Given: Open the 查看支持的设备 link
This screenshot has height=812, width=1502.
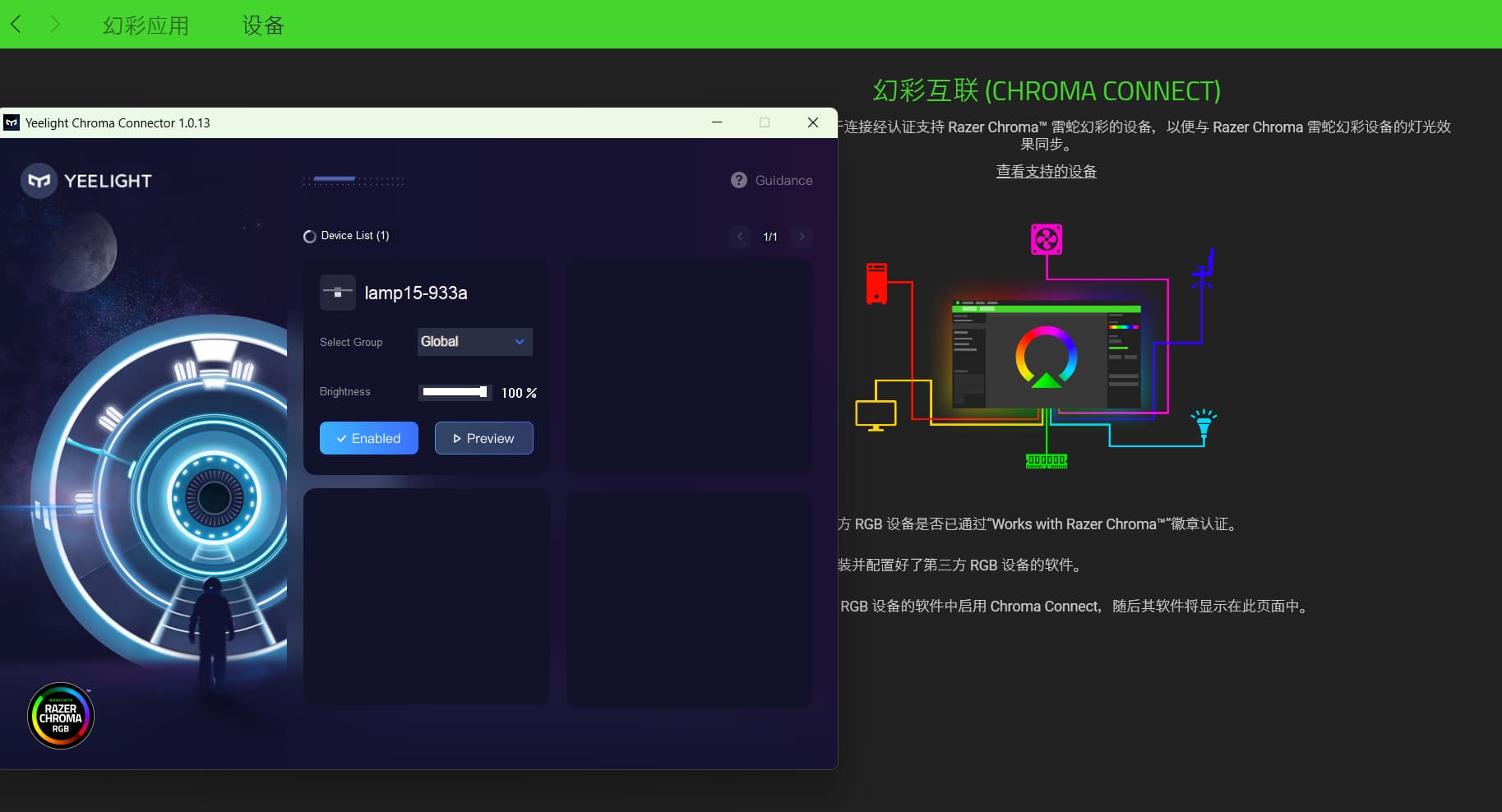Looking at the screenshot, I should pyautogui.click(x=1046, y=171).
